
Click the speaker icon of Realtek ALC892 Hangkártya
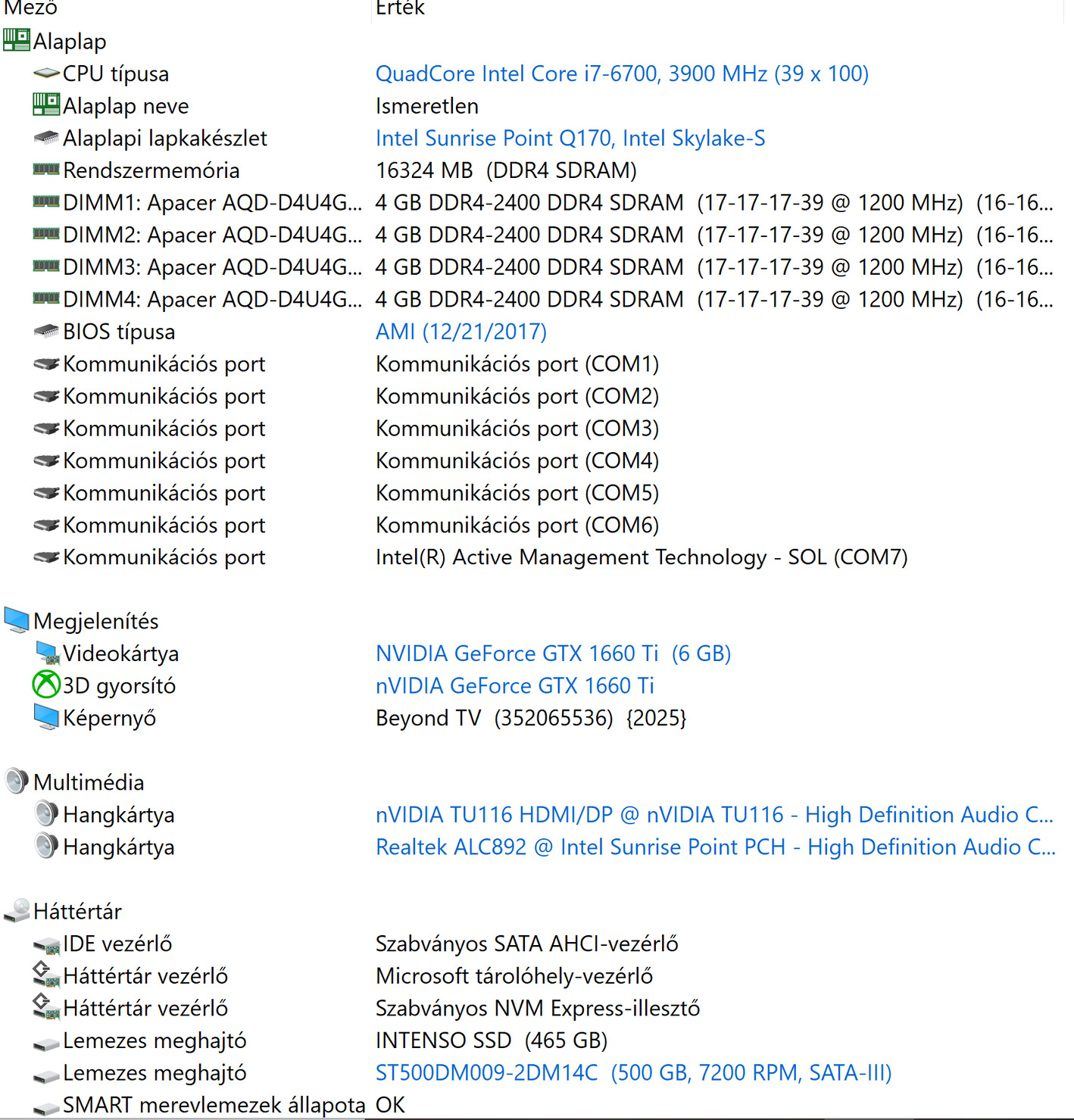pyautogui.click(x=46, y=845)
